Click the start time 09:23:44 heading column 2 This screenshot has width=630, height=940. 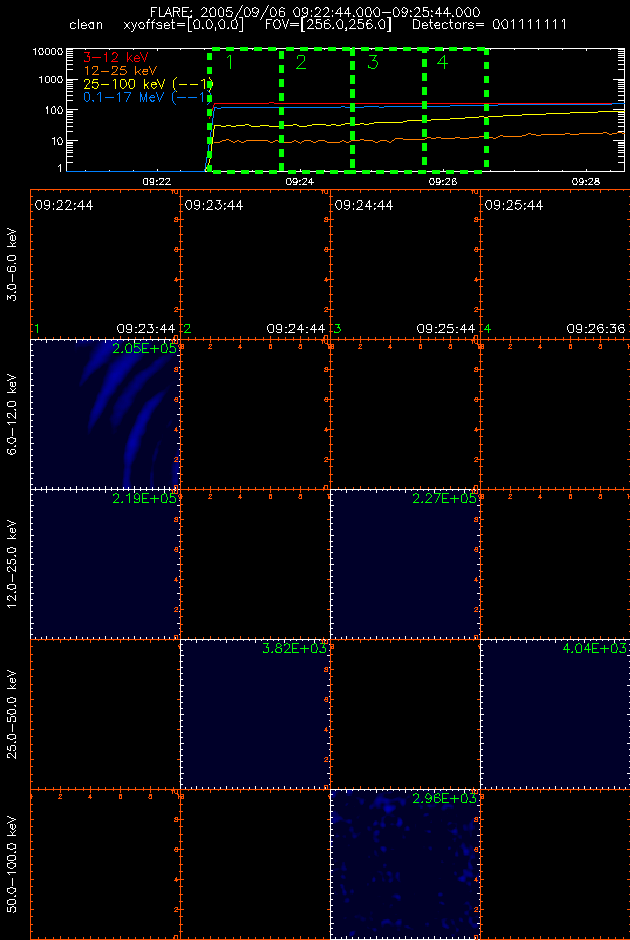point(214,205)
